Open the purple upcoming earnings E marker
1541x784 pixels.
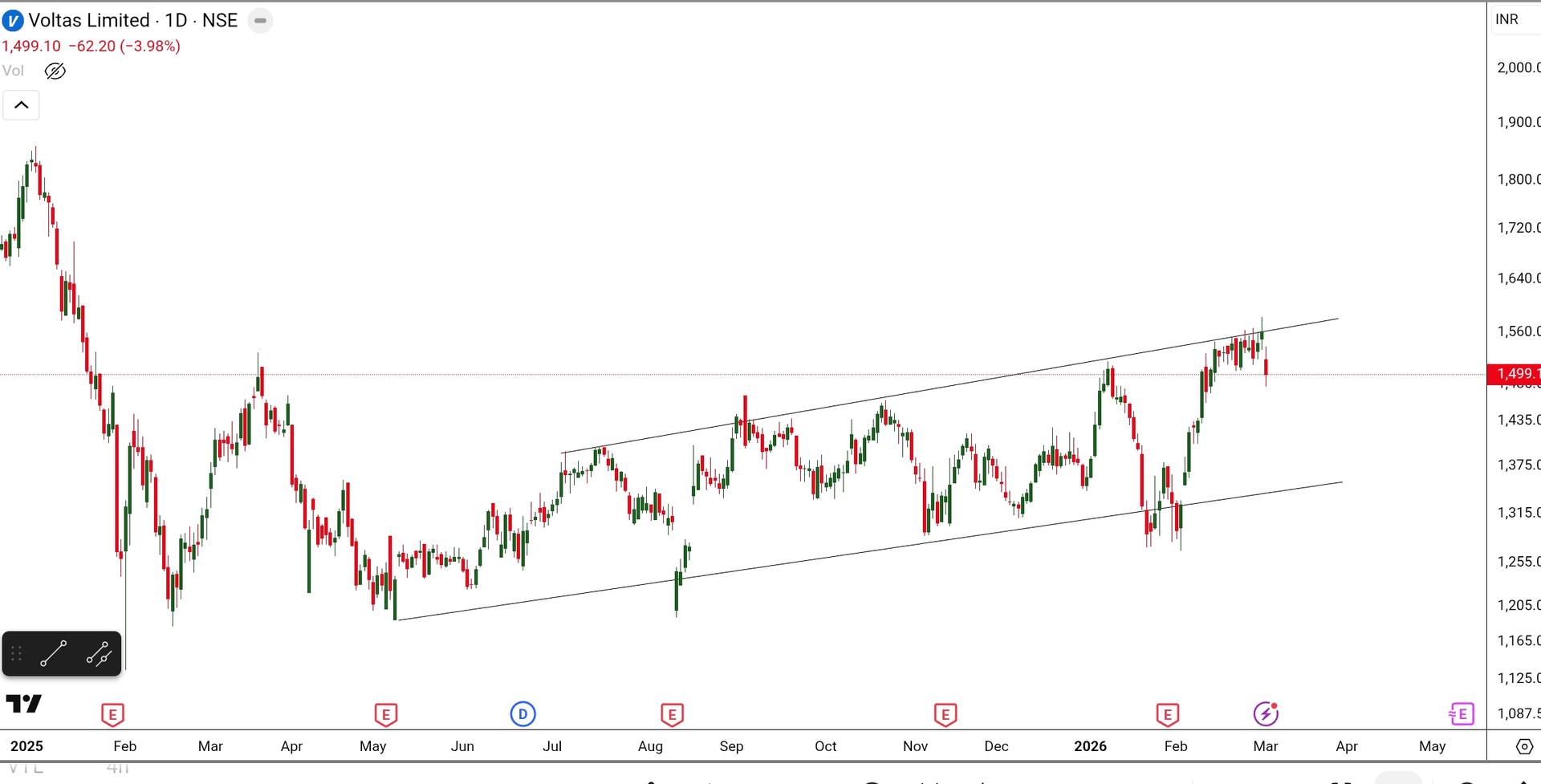(x=1462, y=713)
